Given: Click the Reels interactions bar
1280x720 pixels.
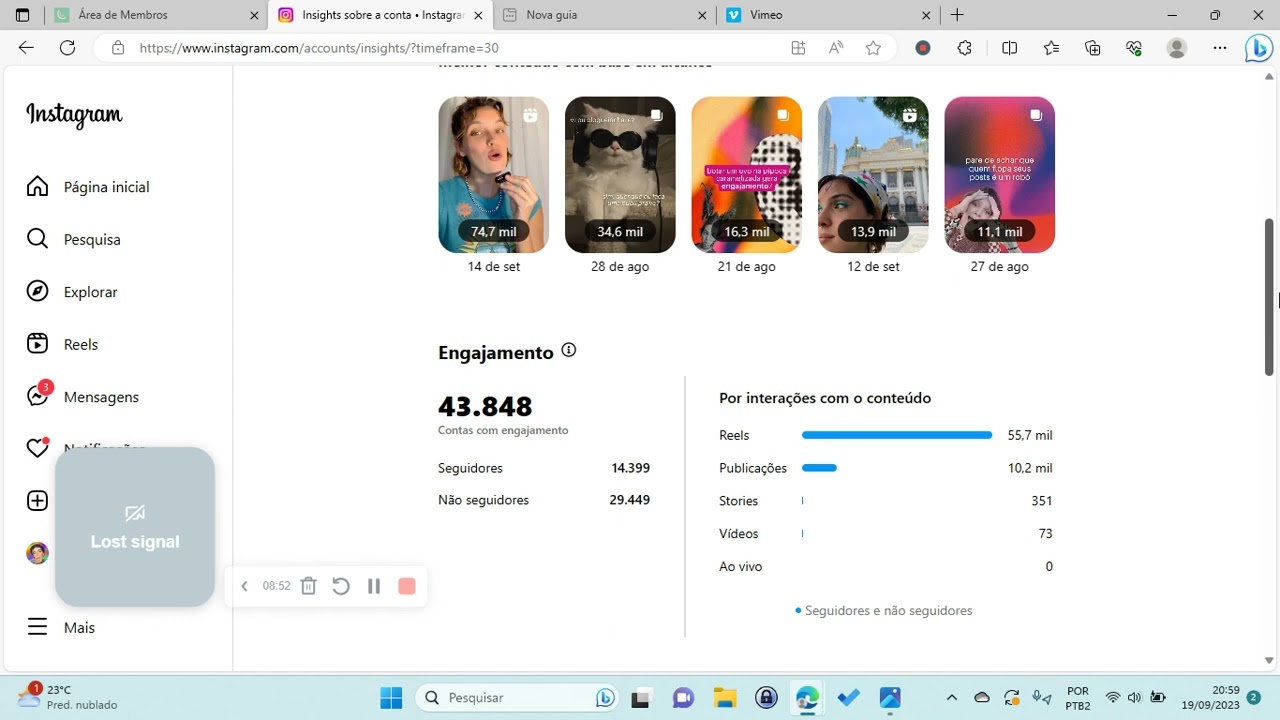Looking at the screenshot, I should 897,435.
